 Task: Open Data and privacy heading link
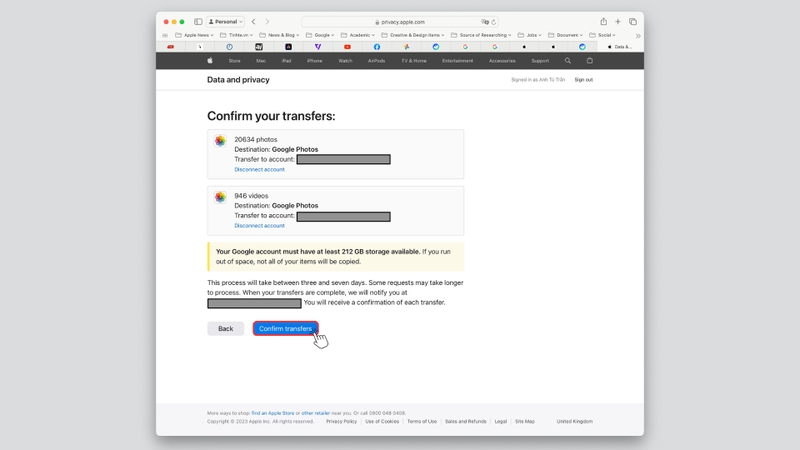click(x=238, y=80)
